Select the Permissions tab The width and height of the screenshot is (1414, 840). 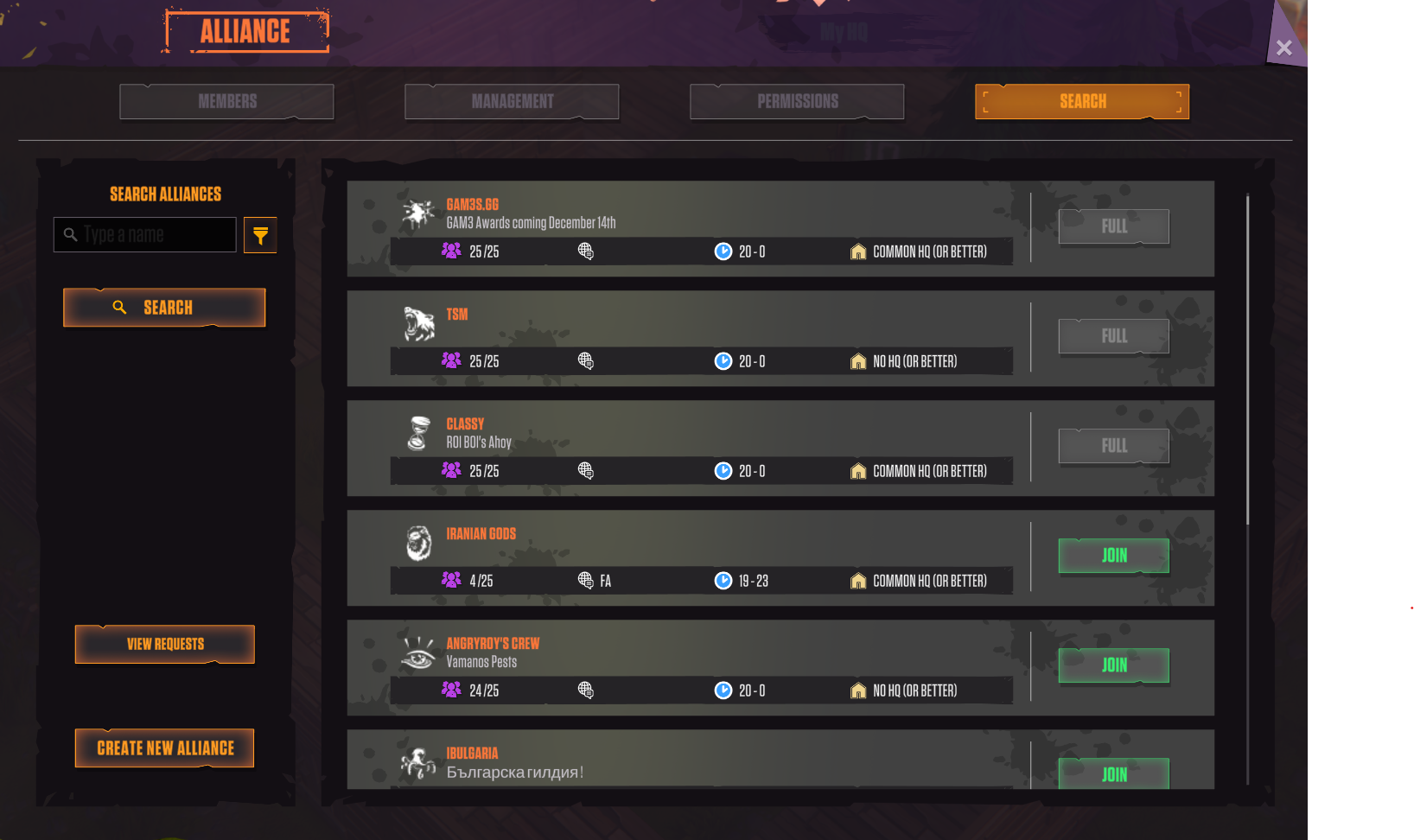click(797, 101)
